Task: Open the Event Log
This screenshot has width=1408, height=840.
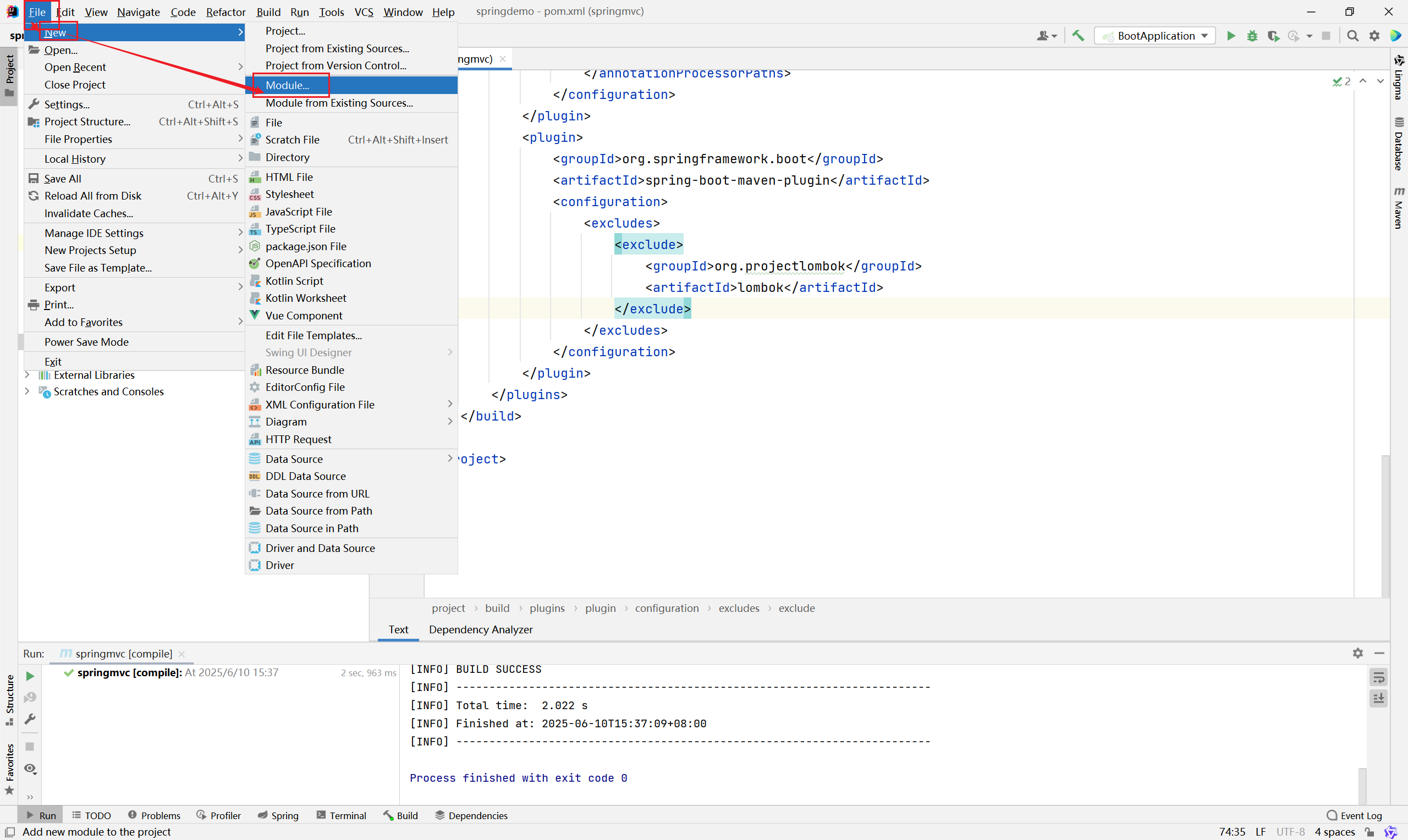Action: pyautogui.click(x=1354, y=815)
